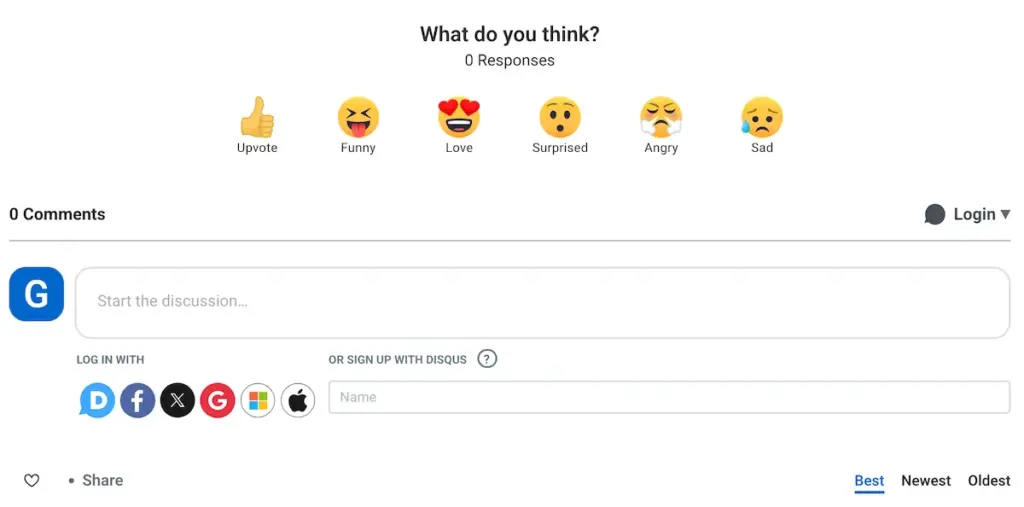
Task: Log in with Disqus icon
Action: (x=97, y=401)
